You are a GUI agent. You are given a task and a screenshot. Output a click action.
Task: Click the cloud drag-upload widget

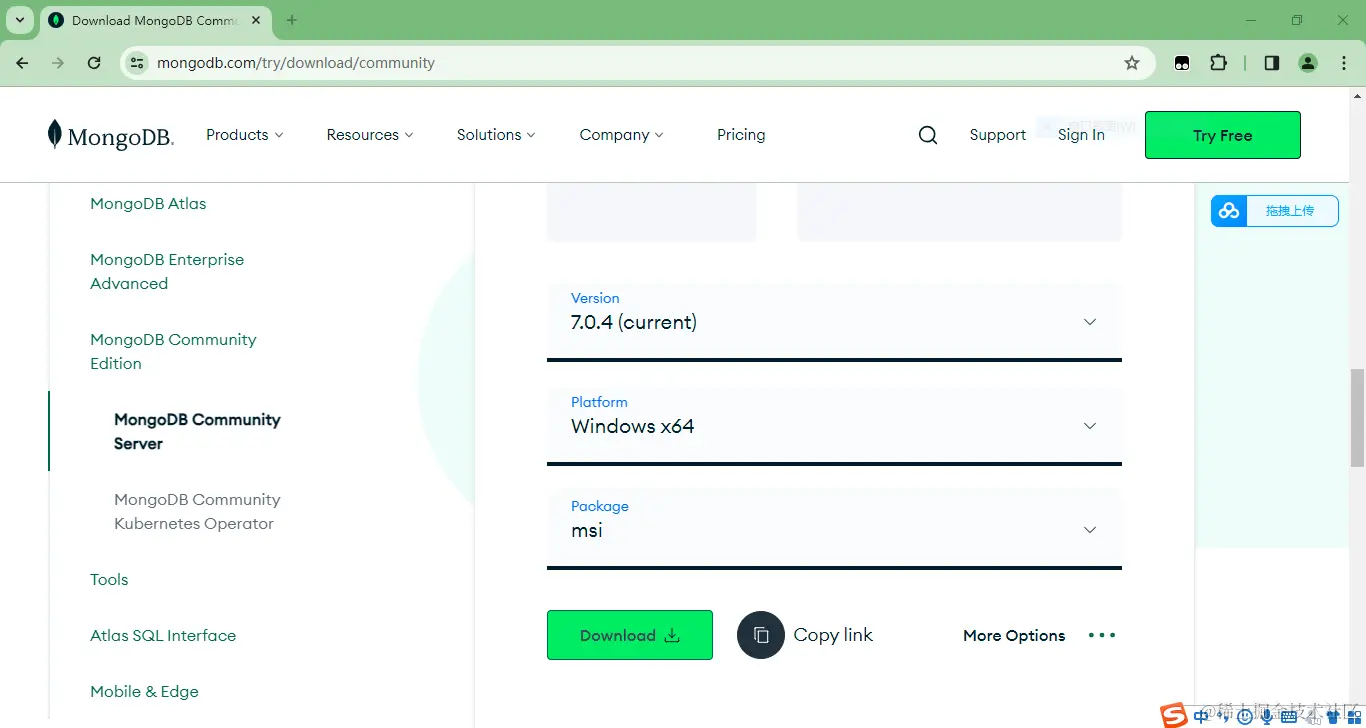click(1274, 211)
